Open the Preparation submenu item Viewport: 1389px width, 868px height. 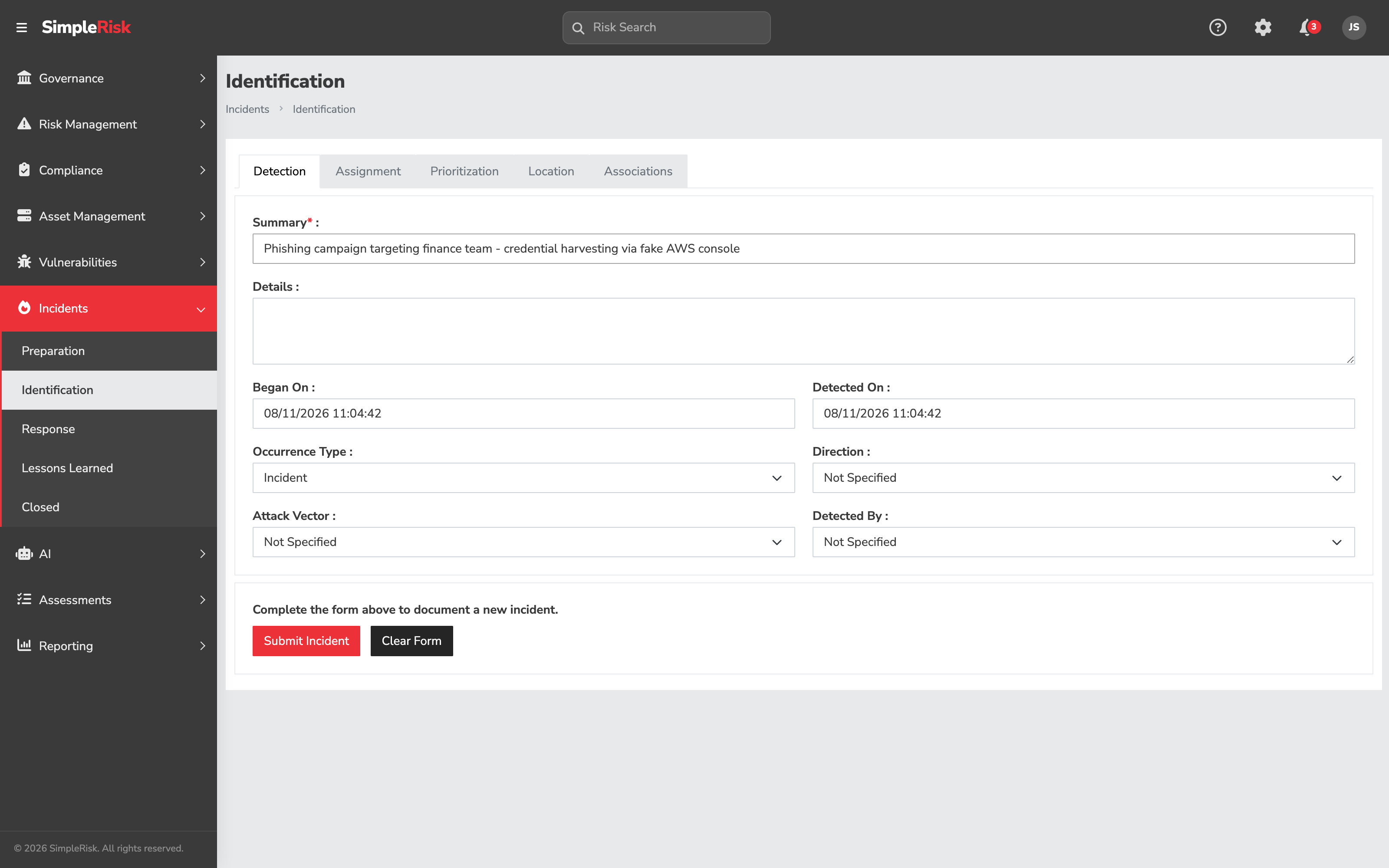point(109,351)
